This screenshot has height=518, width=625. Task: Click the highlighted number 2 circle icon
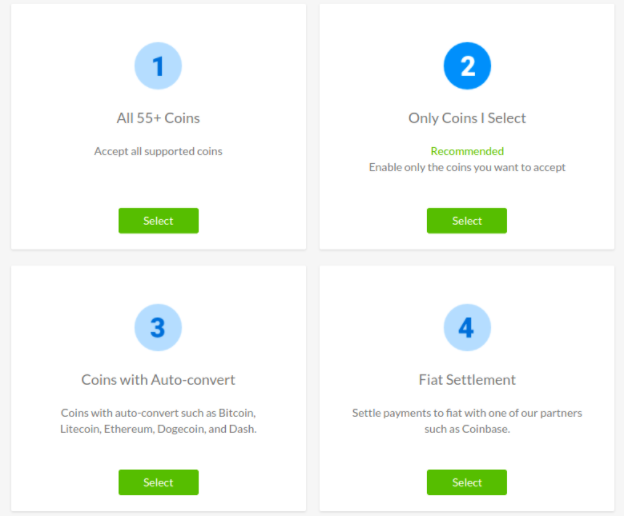466,67
